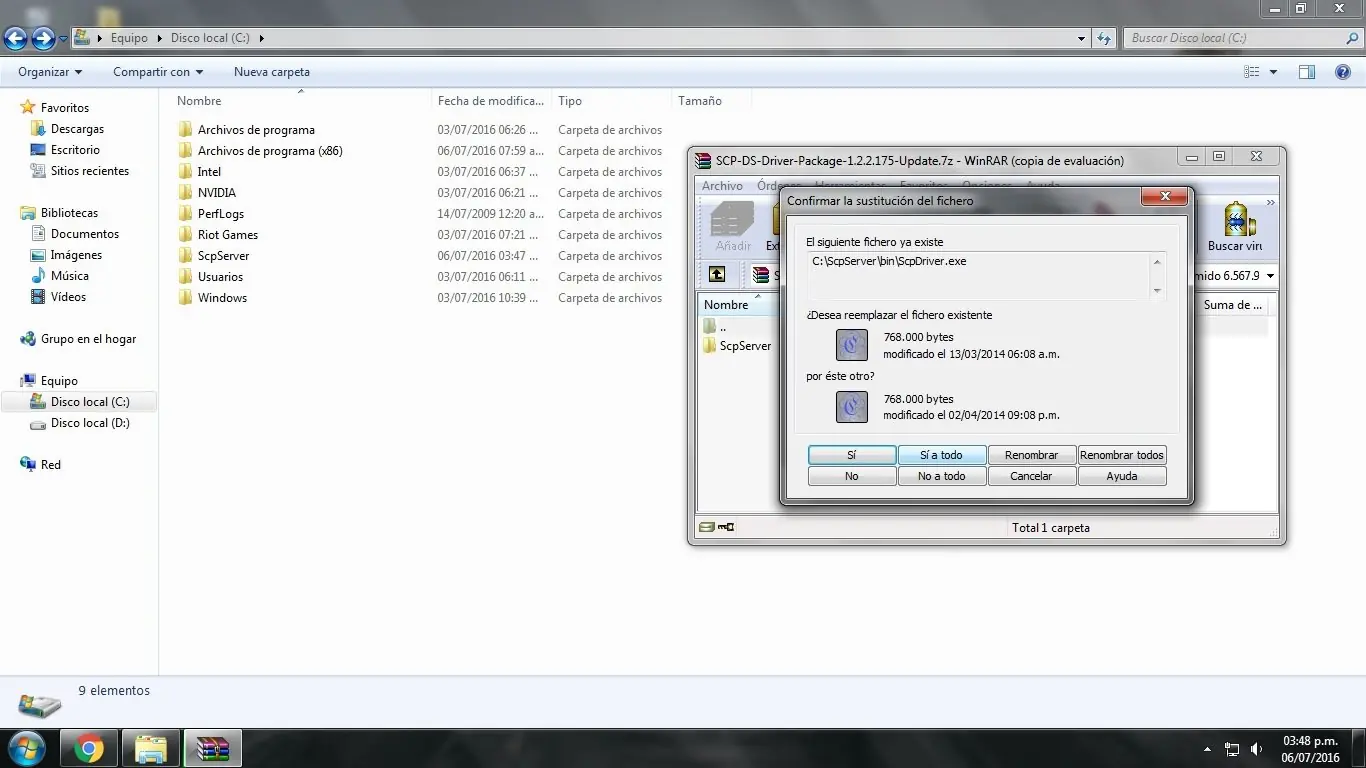Sort Explorer files by Tipo column
Screen dimensions: 1366x768
pyautogui.click(x=611, y=101)
